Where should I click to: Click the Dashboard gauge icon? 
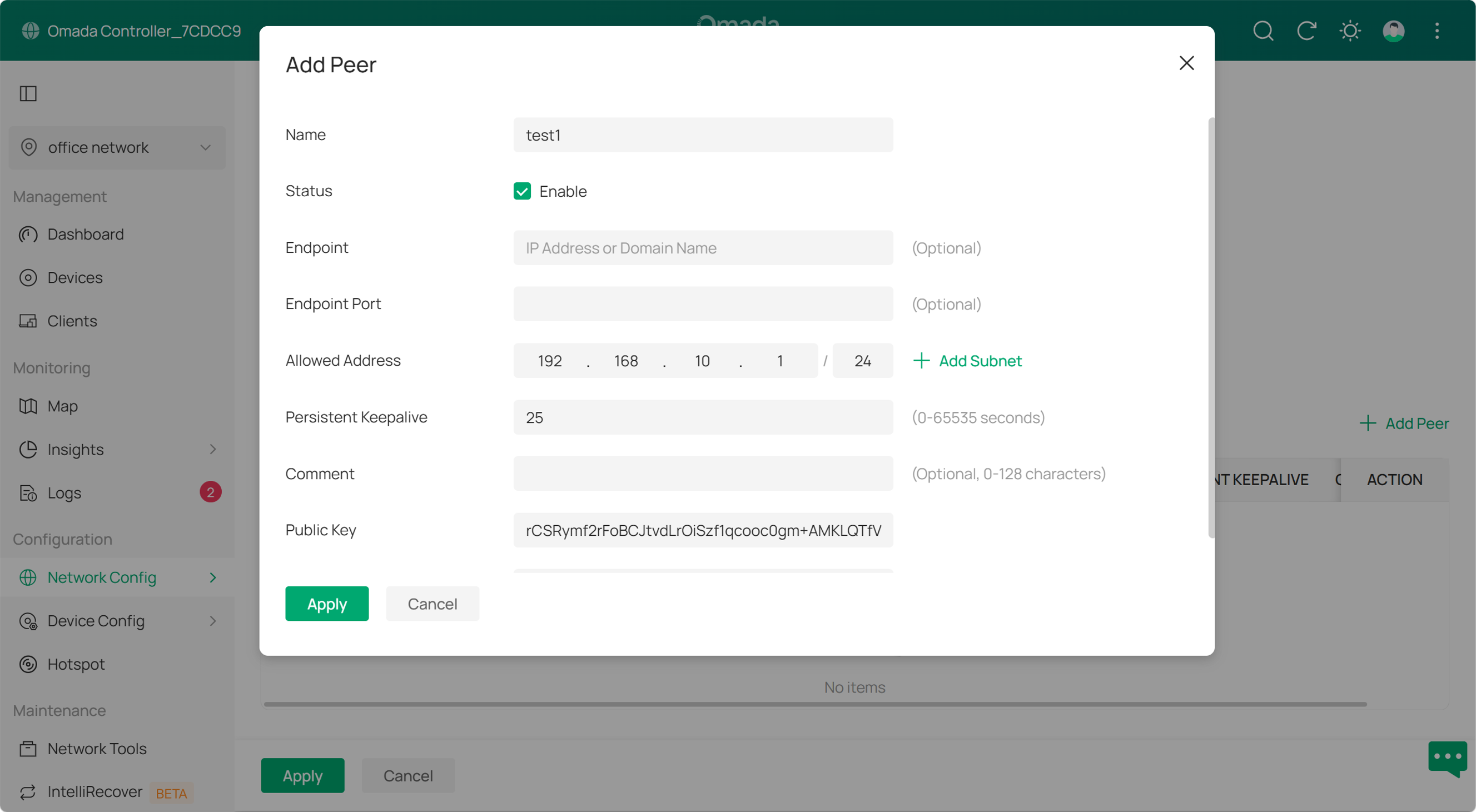click(x=28, y=234)
